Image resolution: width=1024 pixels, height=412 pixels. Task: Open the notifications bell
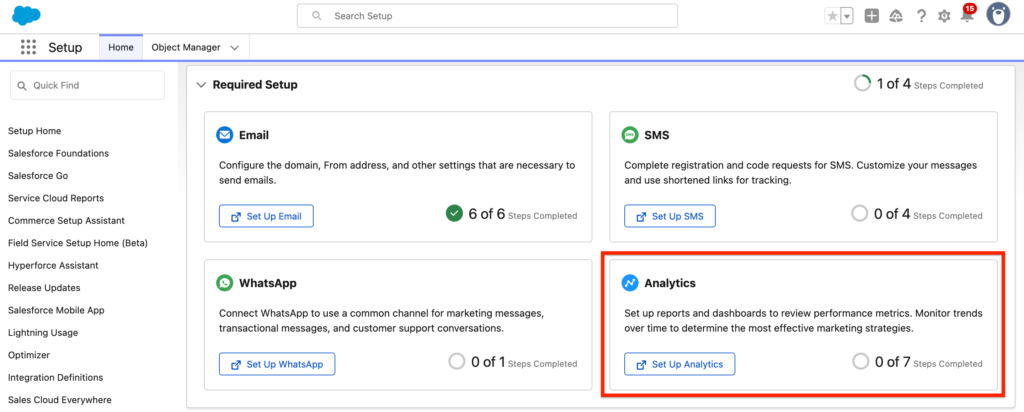[x=966, y=17]
